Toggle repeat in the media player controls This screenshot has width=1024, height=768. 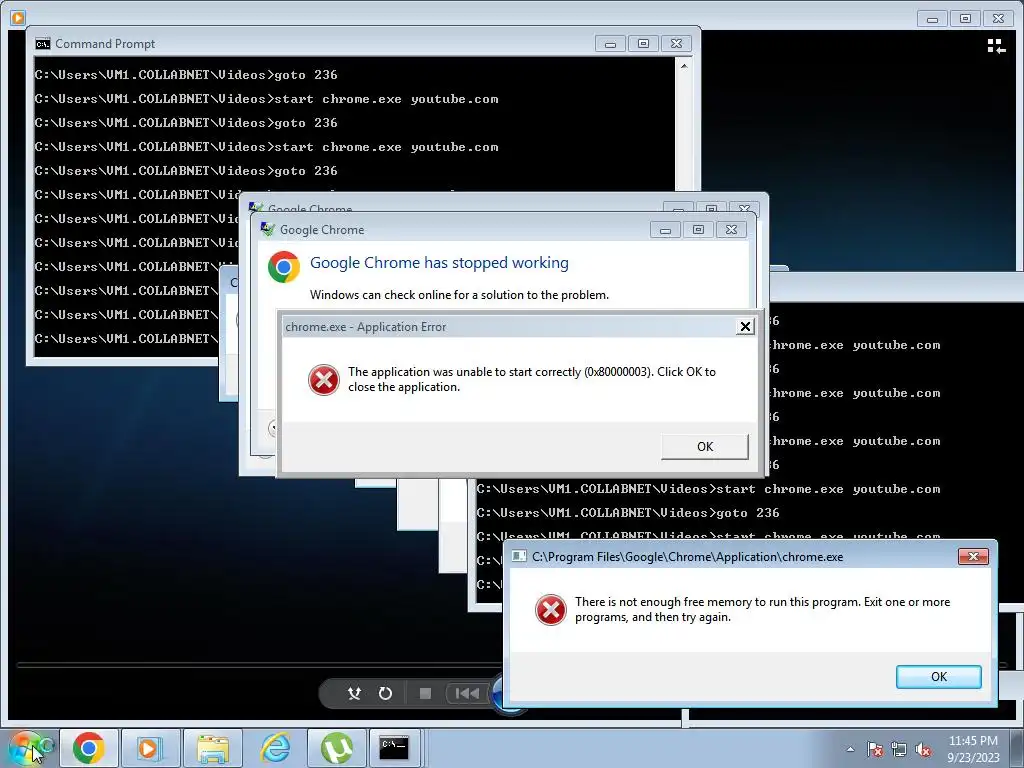click(x=385, y=693)
